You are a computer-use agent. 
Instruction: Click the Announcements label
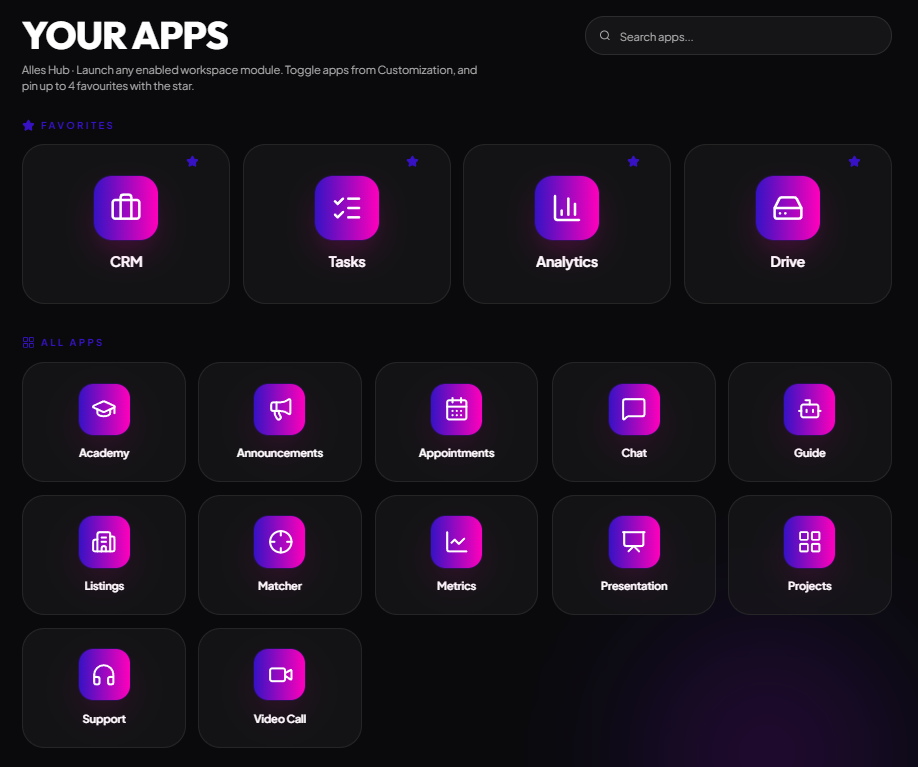pos(280,453)
